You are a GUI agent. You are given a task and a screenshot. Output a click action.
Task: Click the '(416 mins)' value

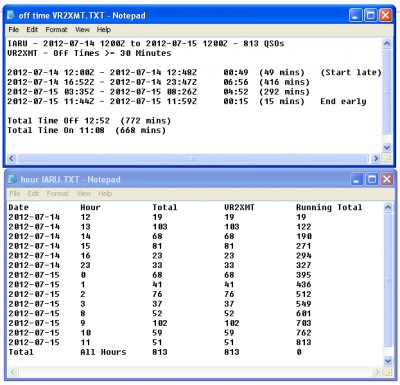point(284,82)
